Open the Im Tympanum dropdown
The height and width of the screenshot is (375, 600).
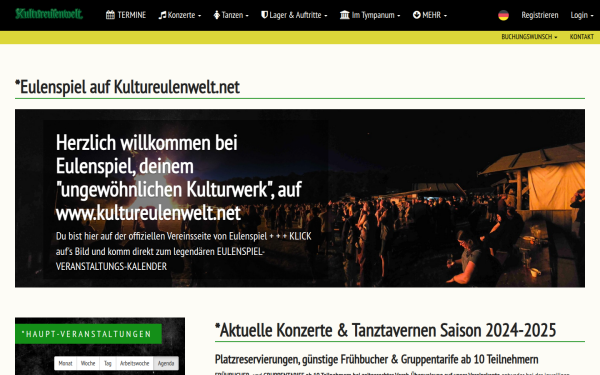[x=370, y=15]
